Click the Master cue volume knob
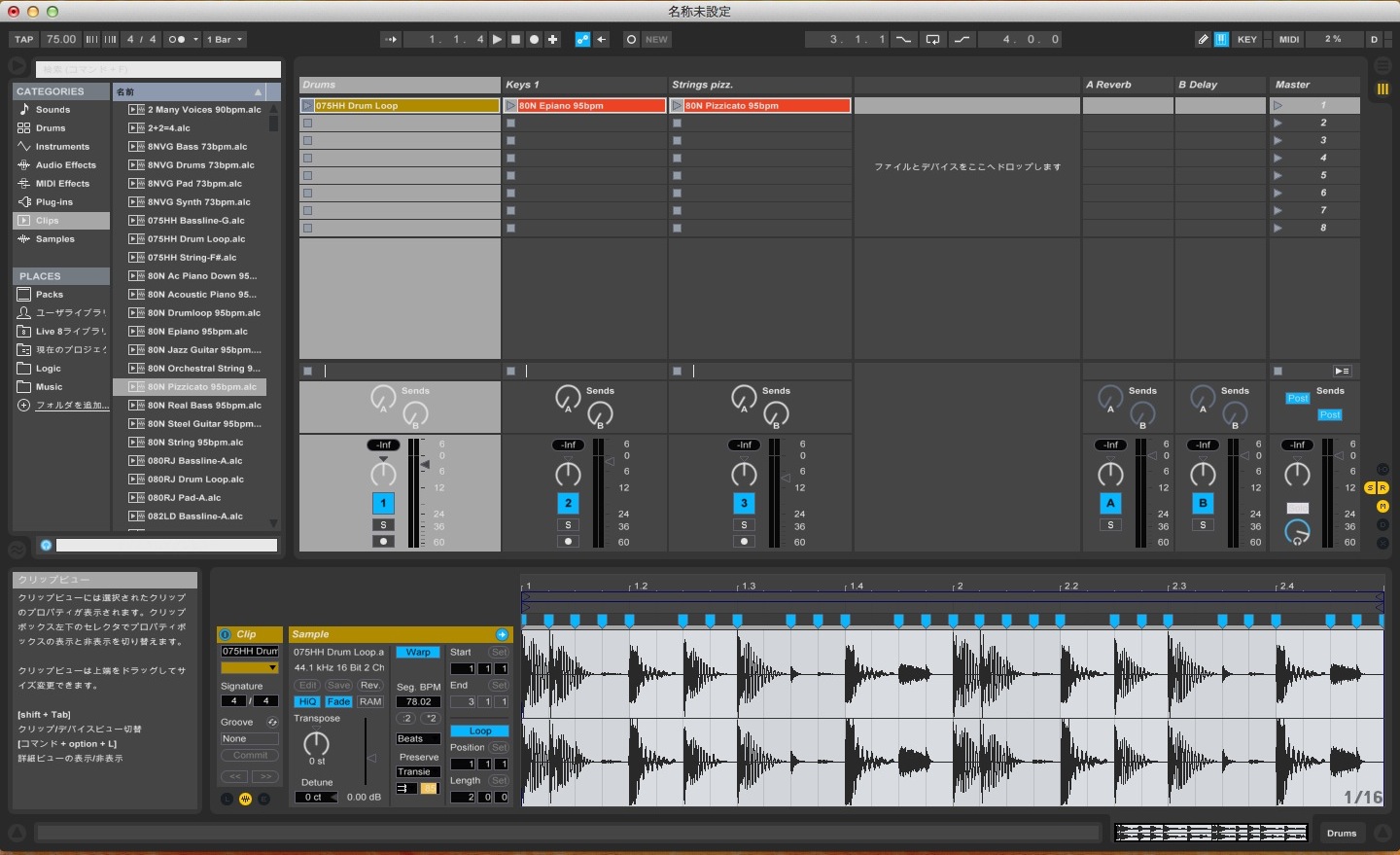Screen dimensions: 1400x855 point(1297,532)
